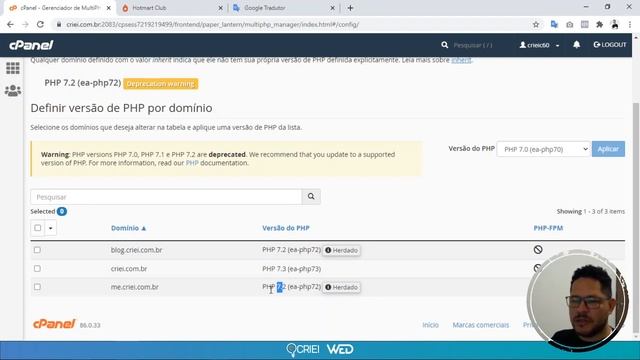
Task: Click the camera screenshot extension icon
Action: [x=569, y=24]
